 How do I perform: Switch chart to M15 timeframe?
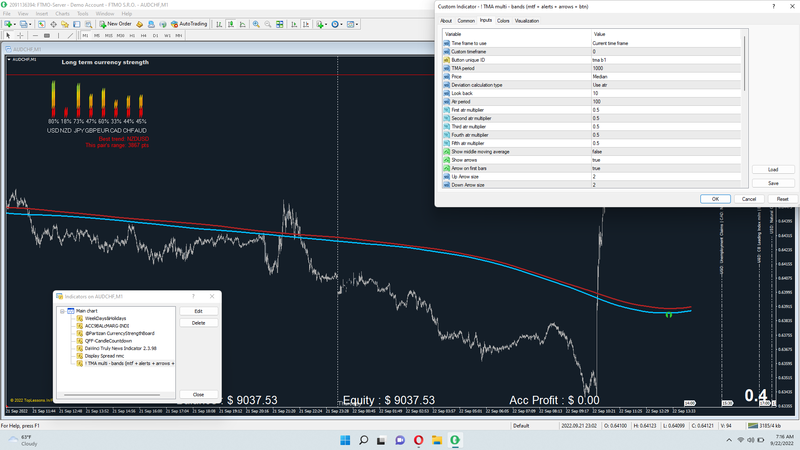[109, 36]
